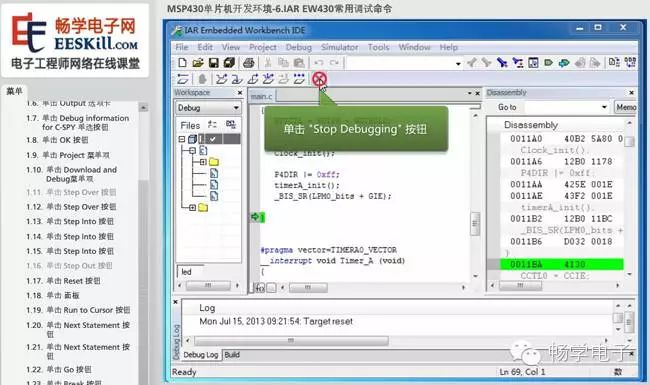Open the Go to address dropdown in Disassembly
Screen dimensions: 650x385
click(604, 107)
